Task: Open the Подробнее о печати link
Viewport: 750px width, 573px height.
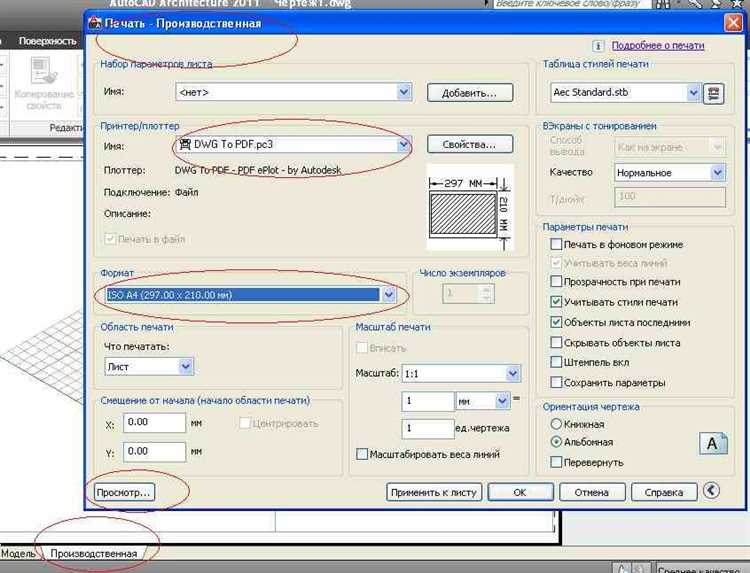Action: (x=658, y=45)
